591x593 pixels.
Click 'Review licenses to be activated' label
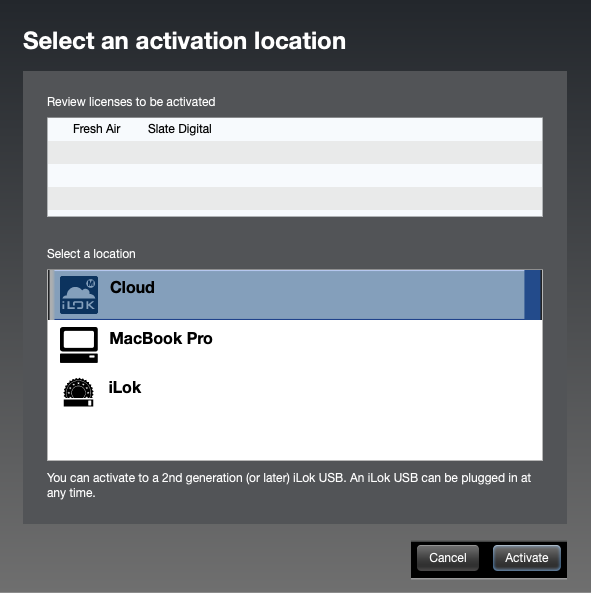pos(131,102)
